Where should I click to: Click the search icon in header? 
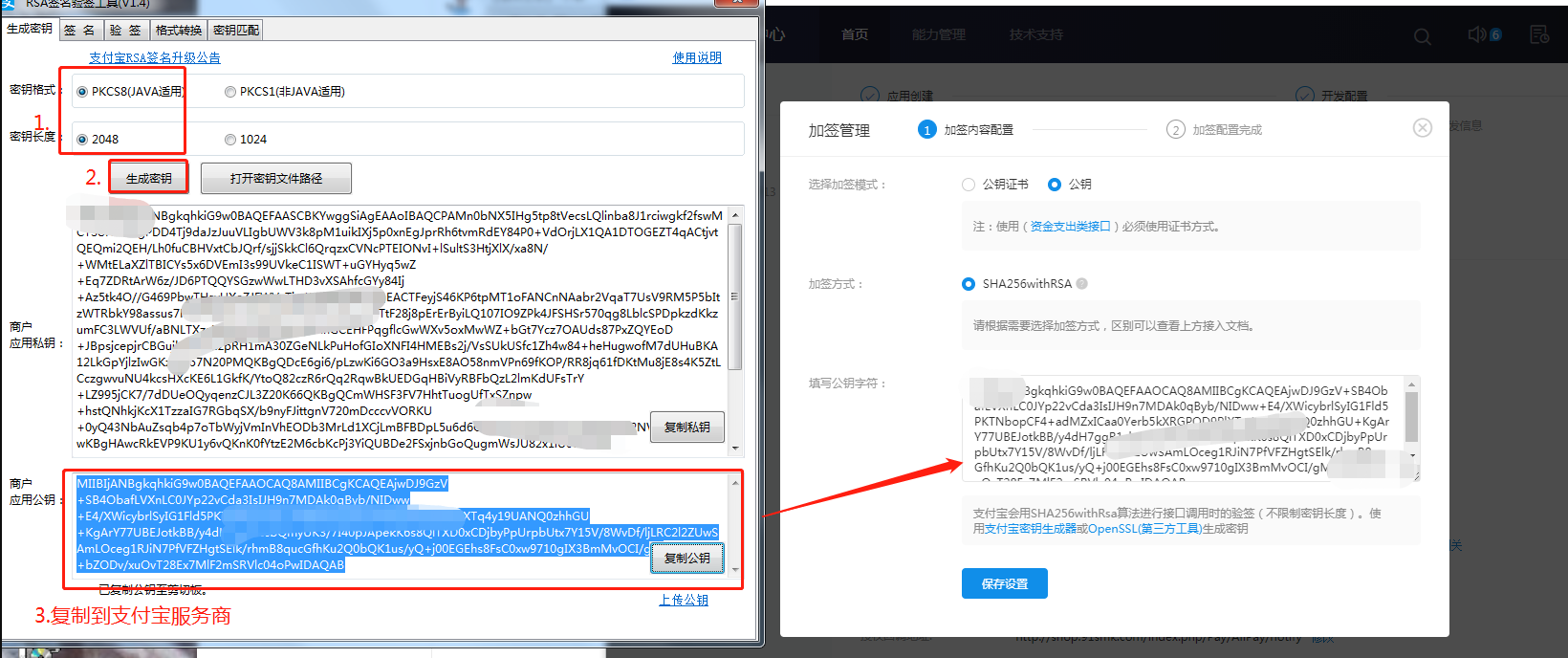coord(1423,36)
